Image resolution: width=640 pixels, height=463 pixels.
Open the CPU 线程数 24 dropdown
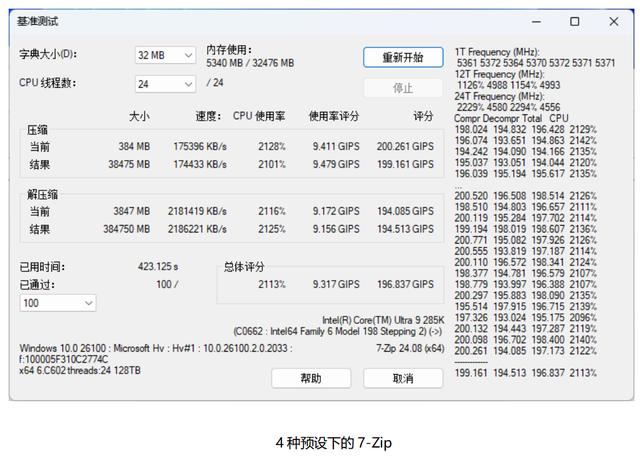tap(165, 84)
